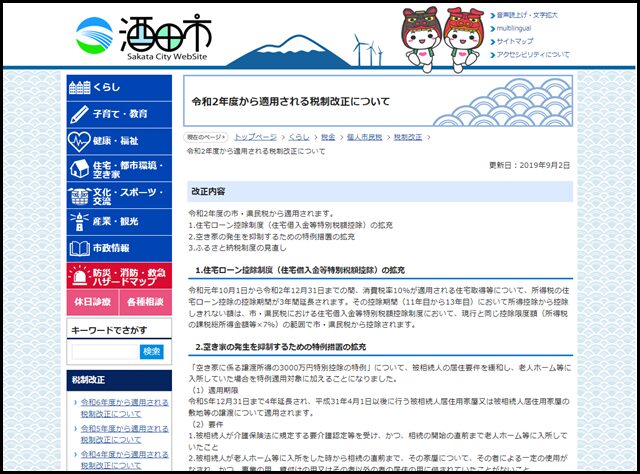Select the pencil icon for 子育て・教育

[79, 114]
